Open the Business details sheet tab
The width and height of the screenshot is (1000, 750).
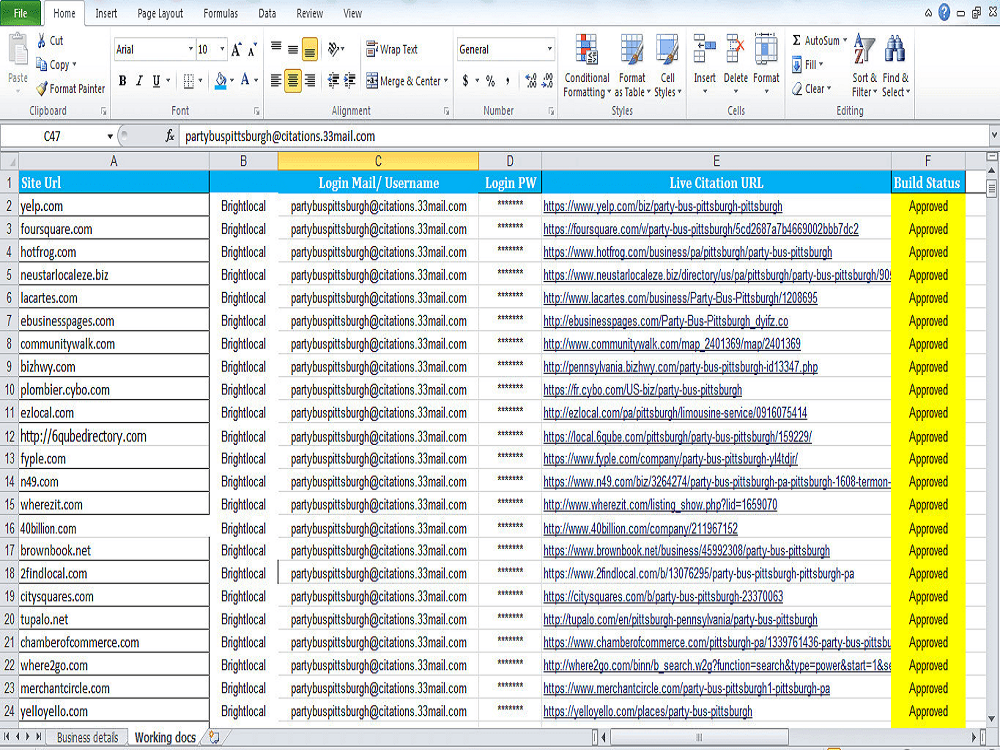click(x=87, y=738)
